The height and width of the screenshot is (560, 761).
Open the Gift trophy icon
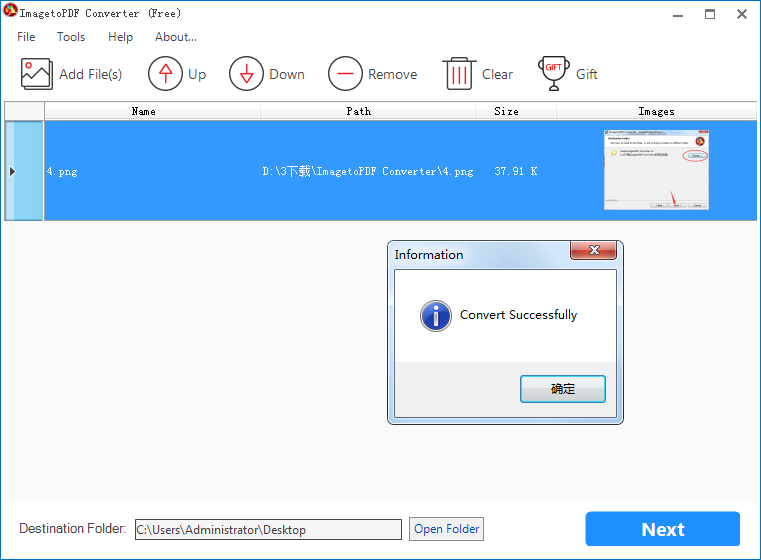(553, 74)
